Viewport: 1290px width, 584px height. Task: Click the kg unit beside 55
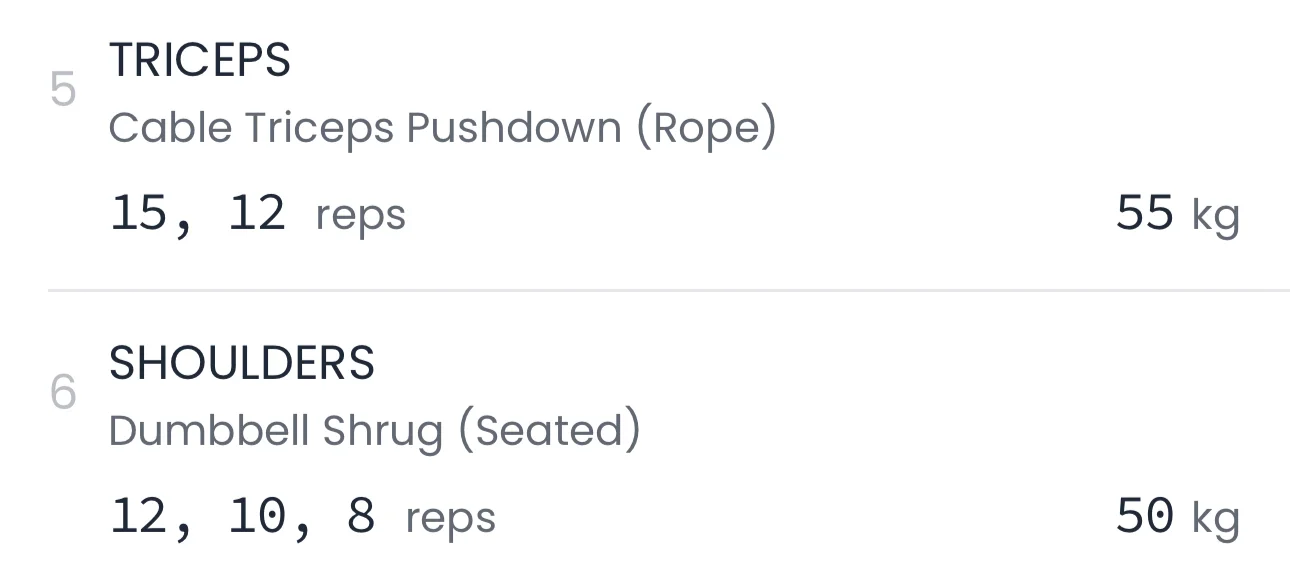coord(1215,215)
